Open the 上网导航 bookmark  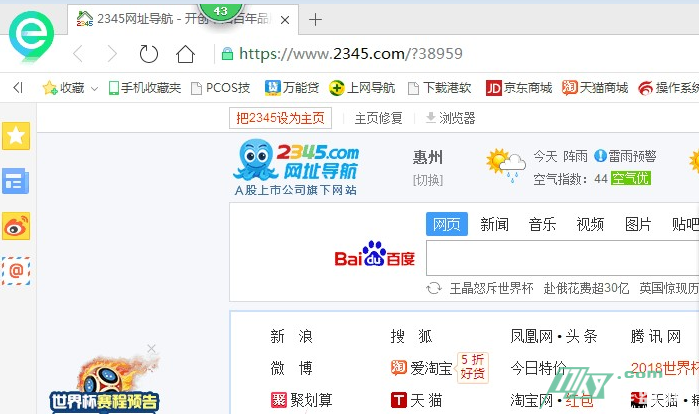click(362, 88)
